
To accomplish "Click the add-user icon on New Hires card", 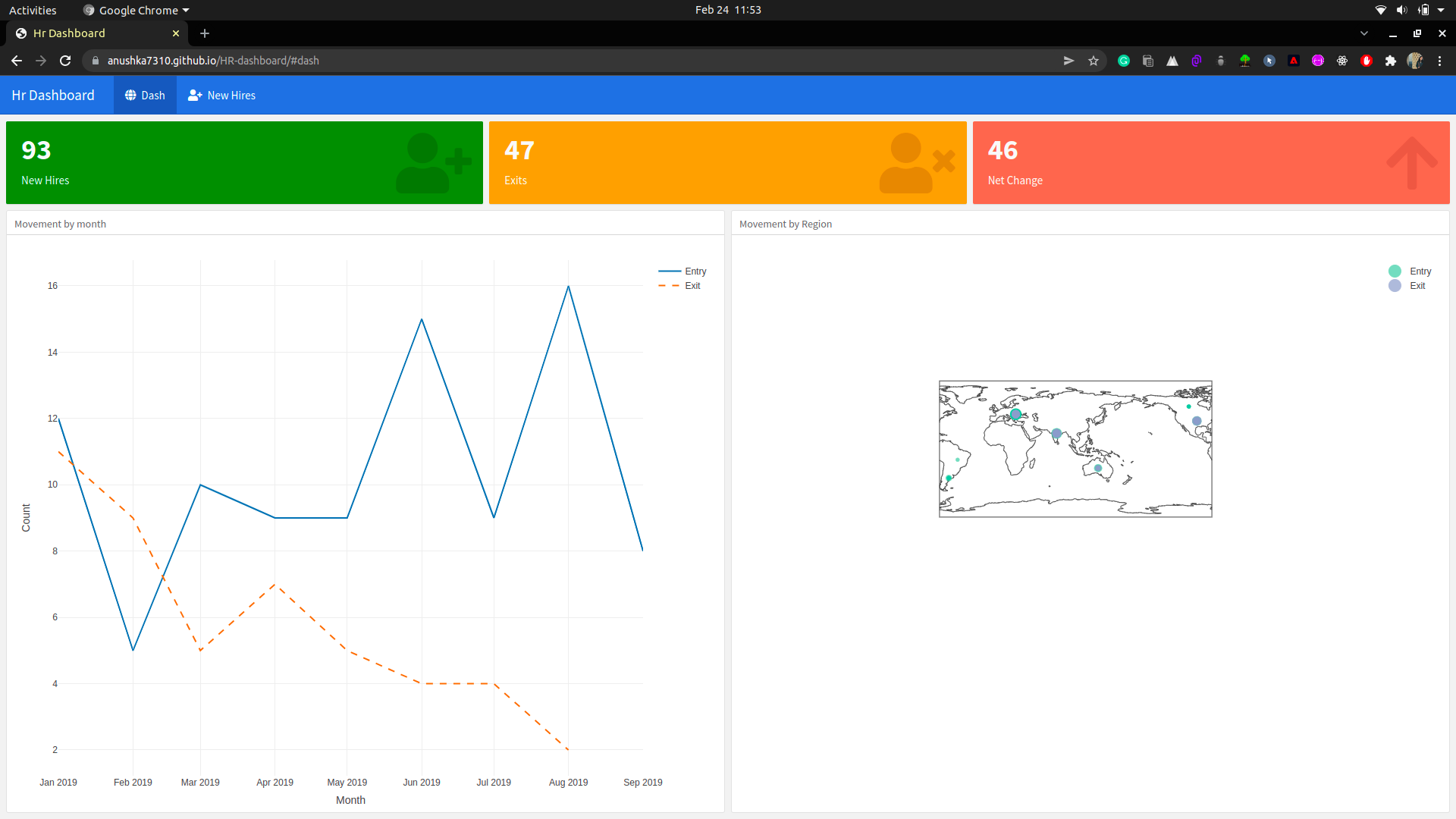I will coord(433,163).
